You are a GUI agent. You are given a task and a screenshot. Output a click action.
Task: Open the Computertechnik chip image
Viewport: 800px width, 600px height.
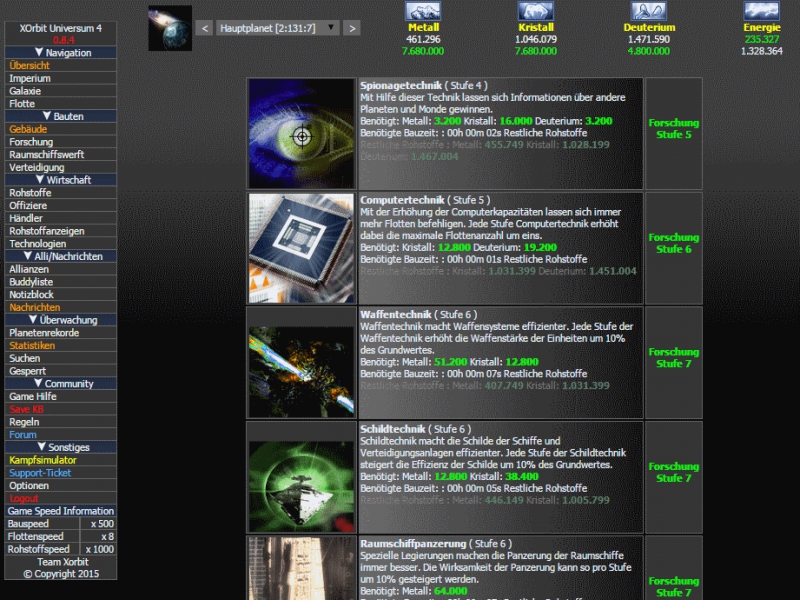302,248
